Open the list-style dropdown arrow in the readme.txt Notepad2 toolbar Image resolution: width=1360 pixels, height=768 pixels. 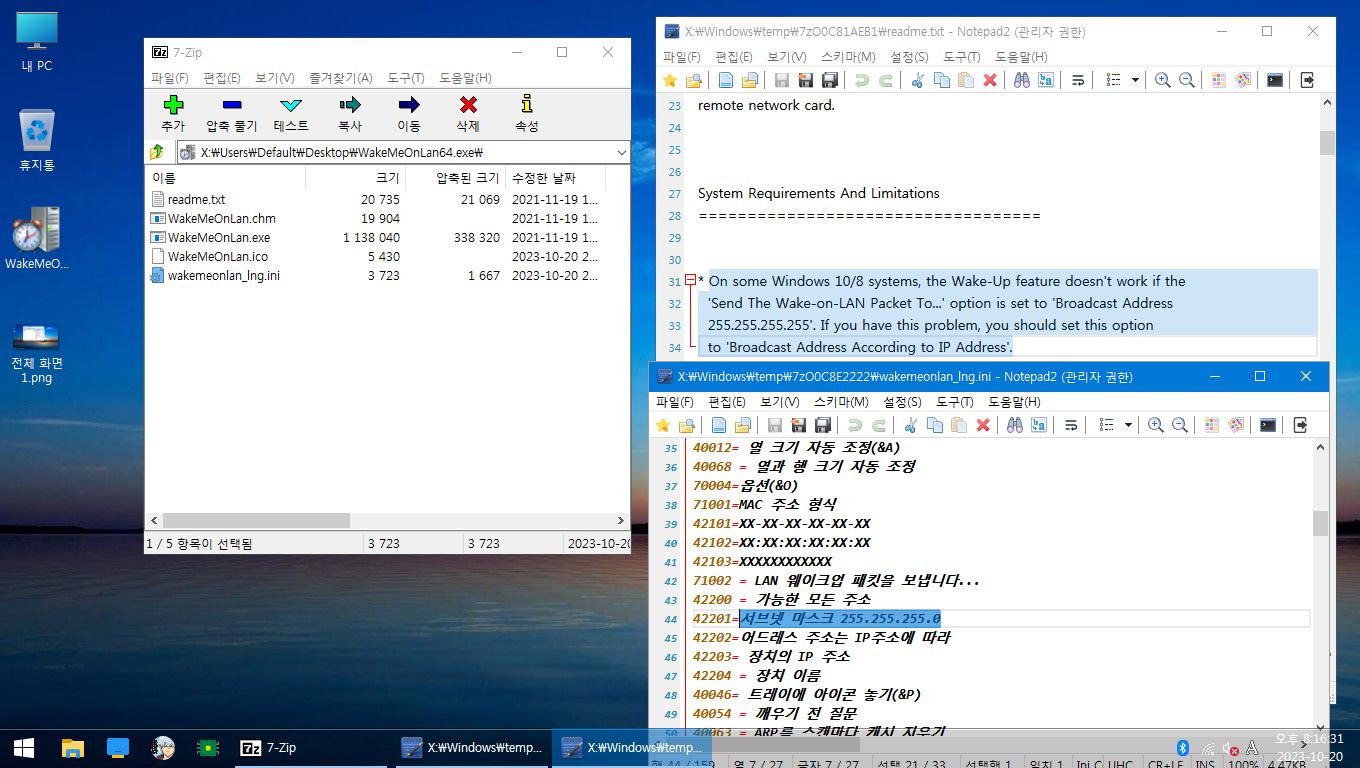(1136, 80)
